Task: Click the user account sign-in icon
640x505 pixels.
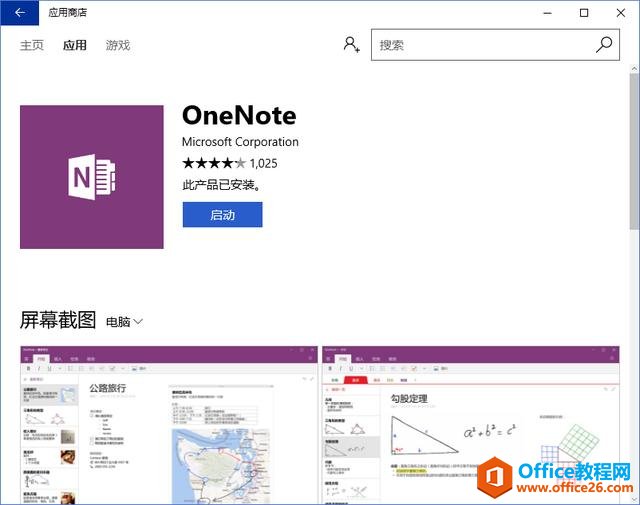Action: click(x=351, y=44)
